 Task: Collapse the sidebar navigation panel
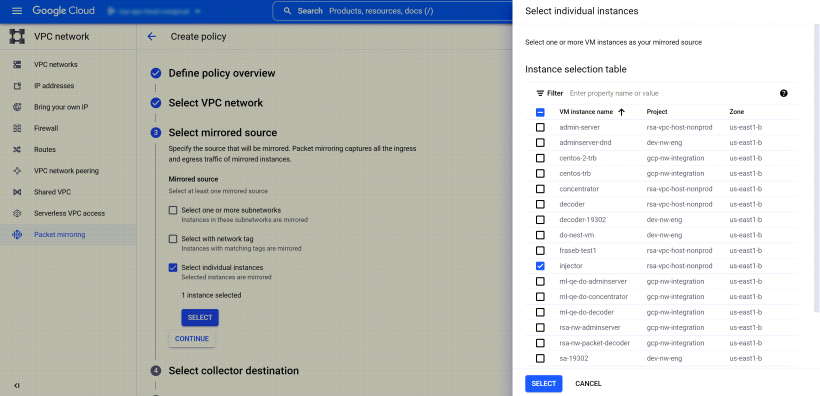[x=17, y=386]
